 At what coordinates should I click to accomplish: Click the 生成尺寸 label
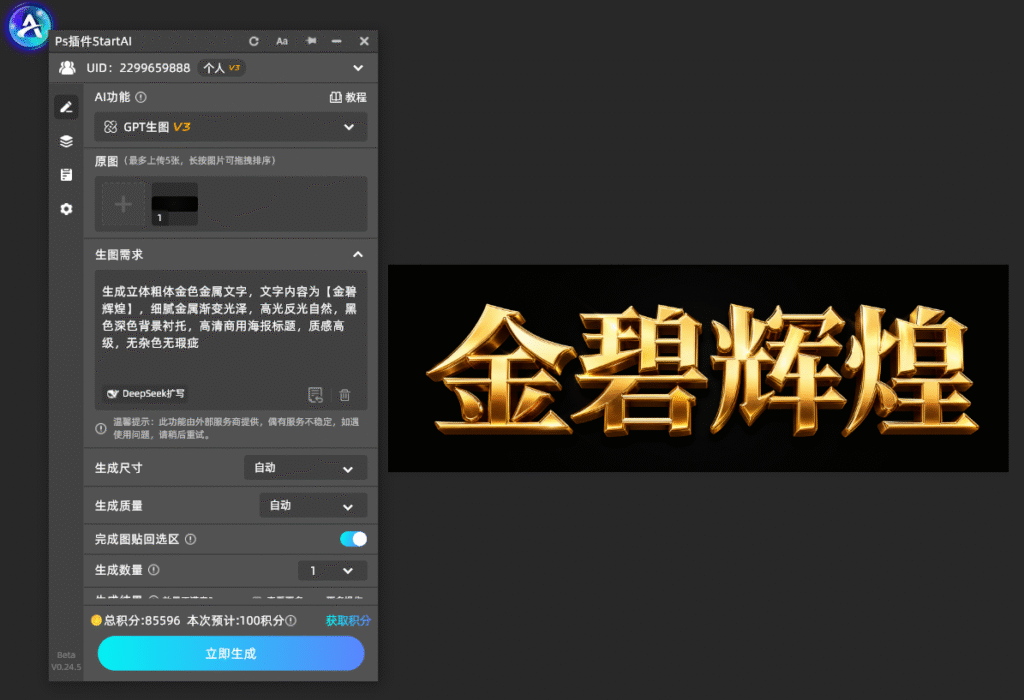[x=118, y=468]
